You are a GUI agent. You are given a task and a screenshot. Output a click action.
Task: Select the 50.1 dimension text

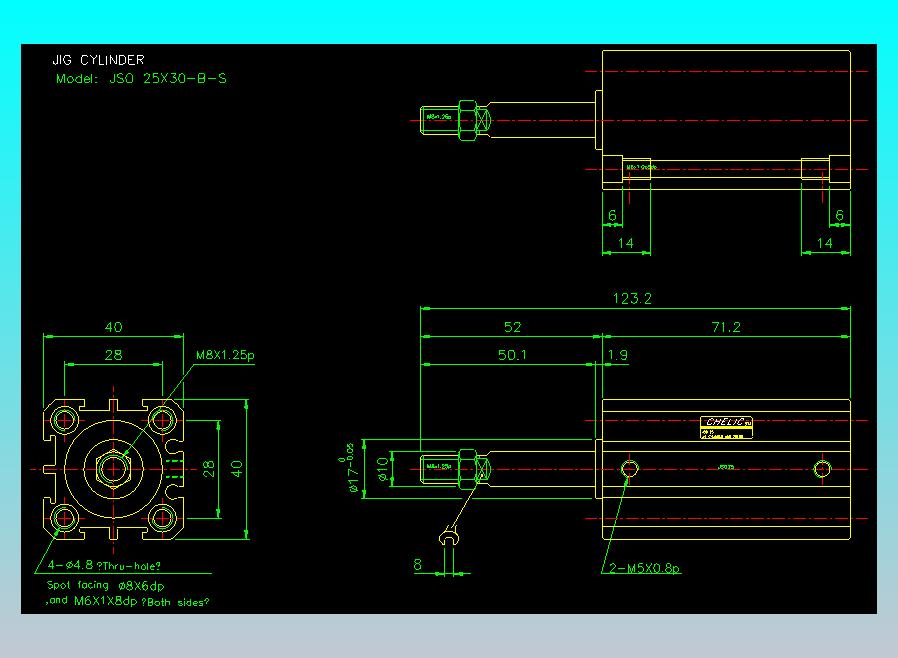point(512,355)
